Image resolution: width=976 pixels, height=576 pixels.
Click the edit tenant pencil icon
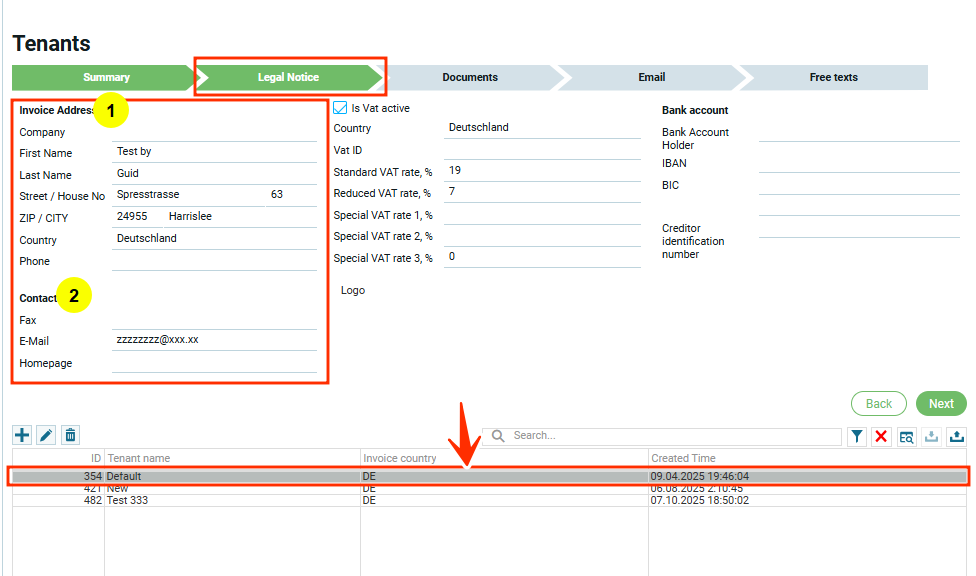point(46,435)
